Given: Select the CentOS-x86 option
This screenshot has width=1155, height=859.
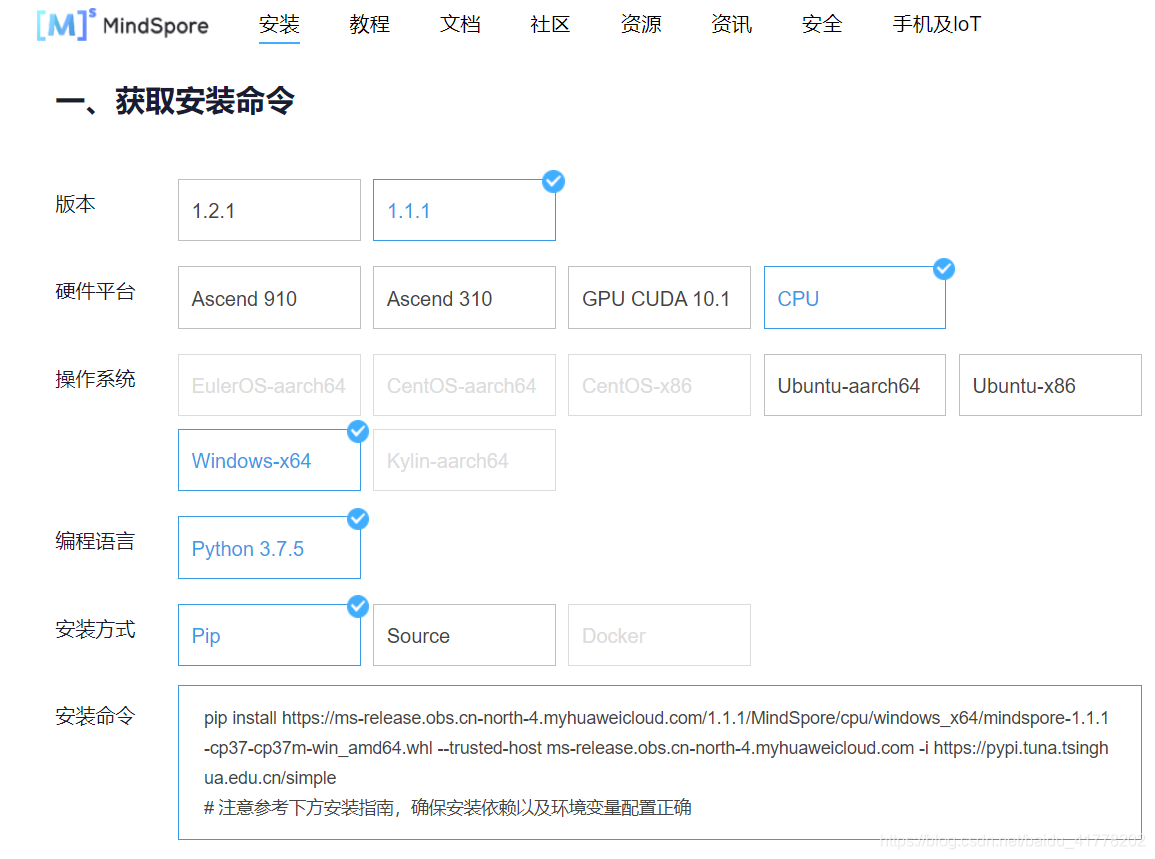Looking at the screenshot, I should click(659, 385).
